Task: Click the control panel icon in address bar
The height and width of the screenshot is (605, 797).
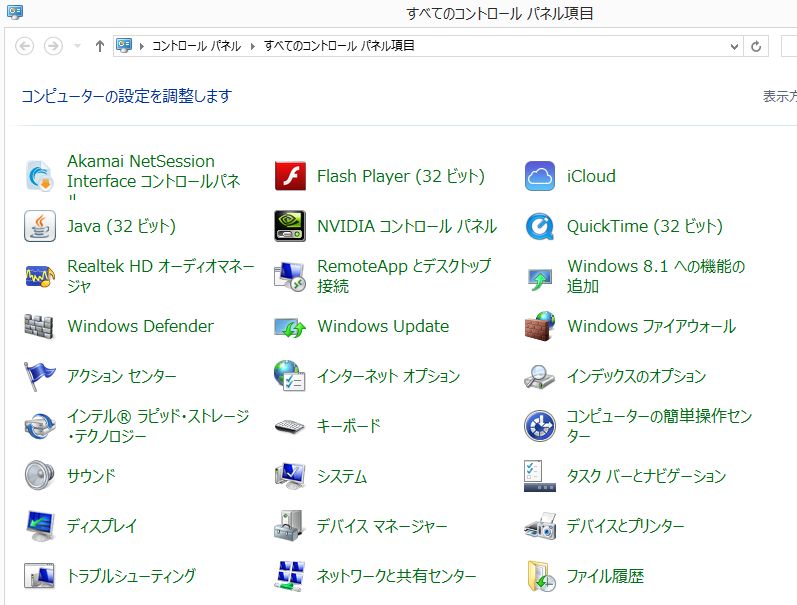Action: pos(124,46)
